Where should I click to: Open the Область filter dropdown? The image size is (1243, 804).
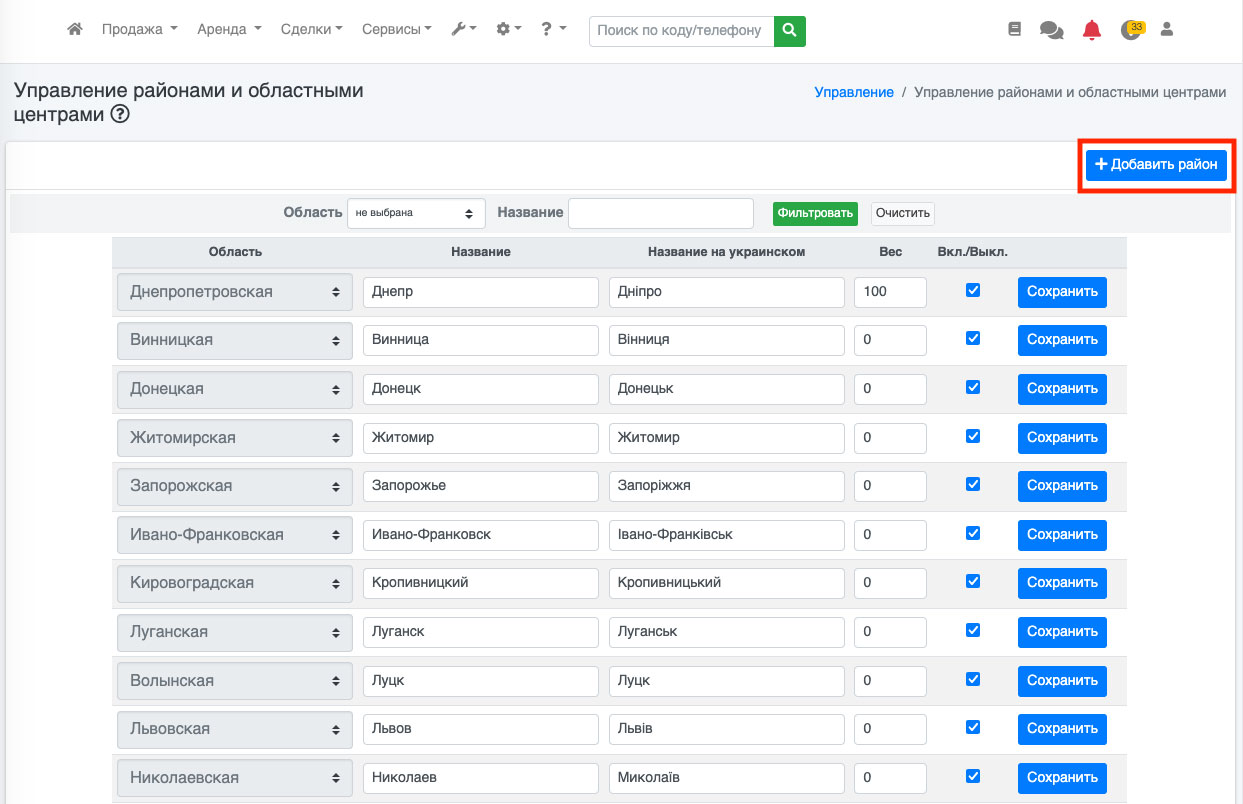pos(415,213)
